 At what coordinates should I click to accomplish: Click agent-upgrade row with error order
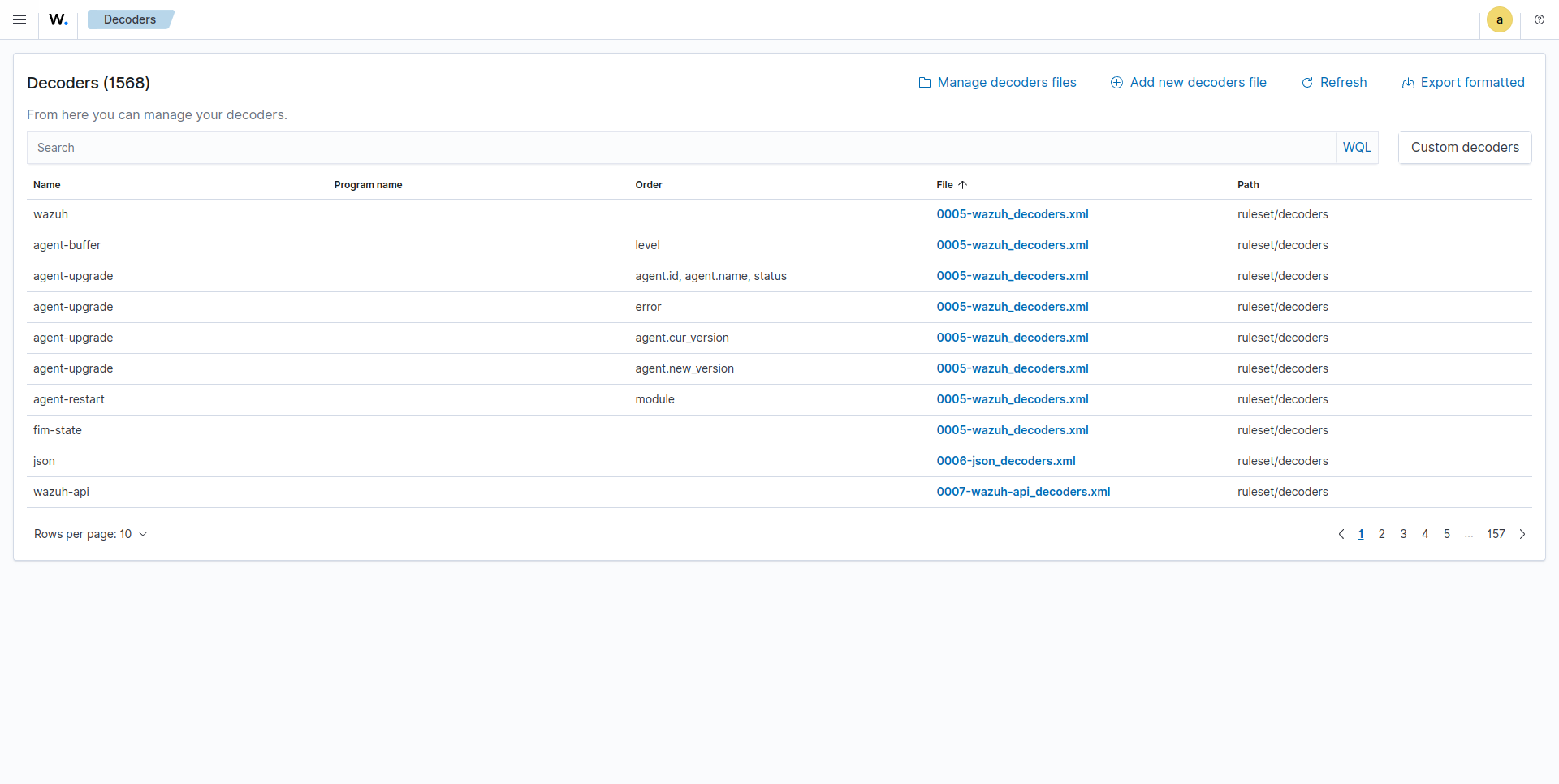click(x=779, y=307)
